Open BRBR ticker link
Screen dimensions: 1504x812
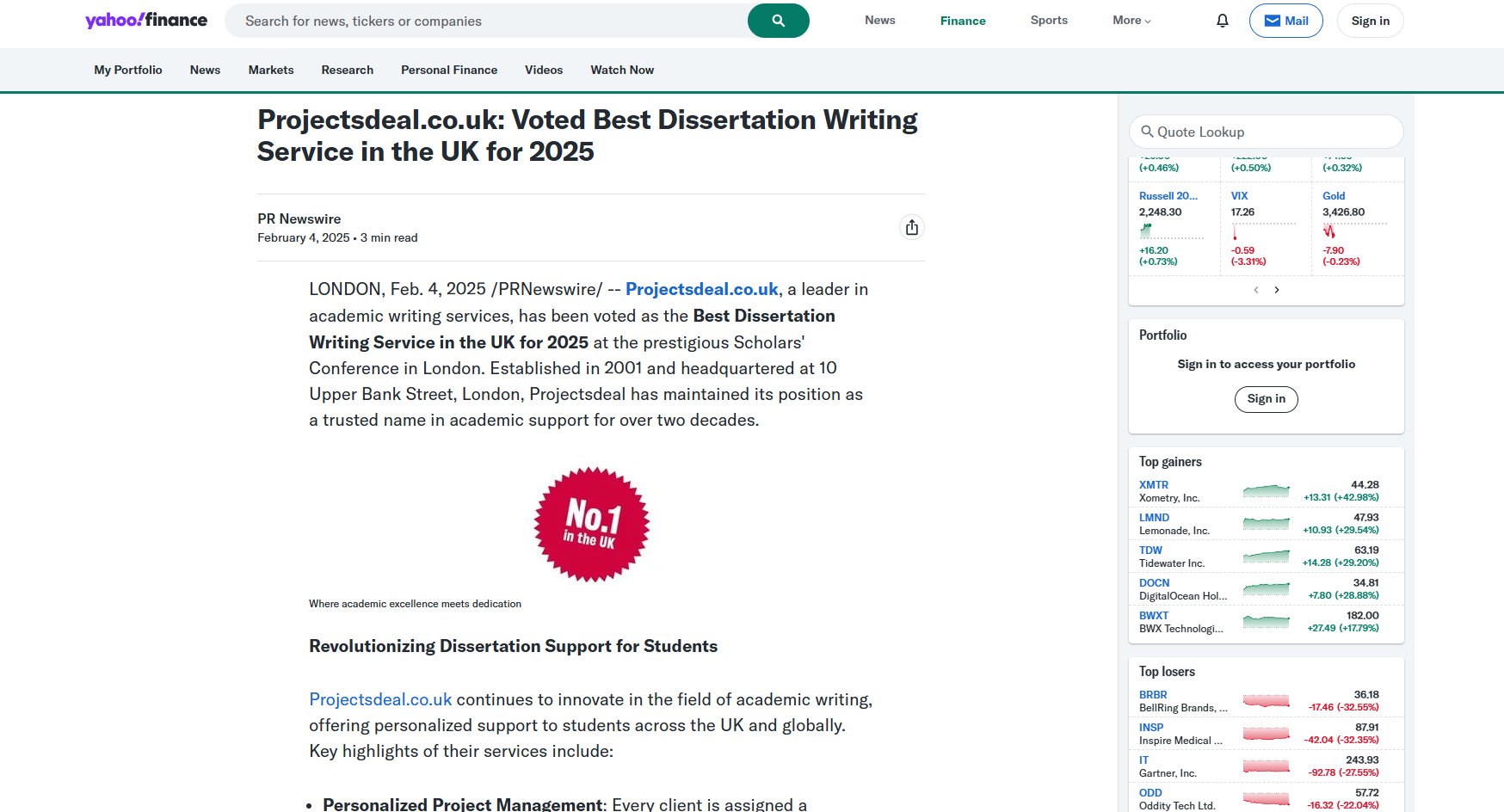tap(1153, 695)
